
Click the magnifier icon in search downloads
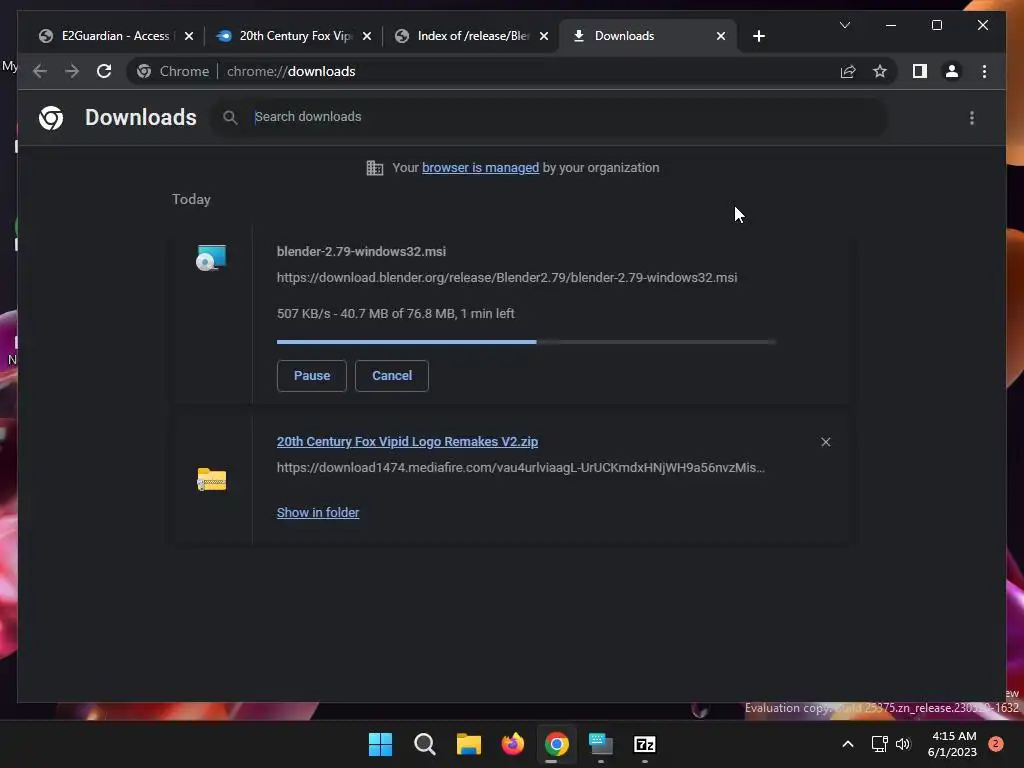click(230, 118)
